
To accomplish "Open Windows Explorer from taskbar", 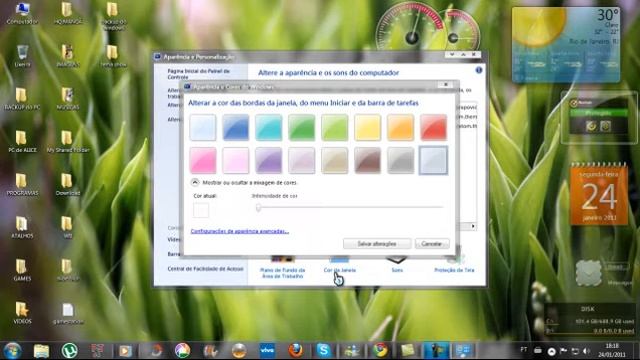I will coord(41,351).
